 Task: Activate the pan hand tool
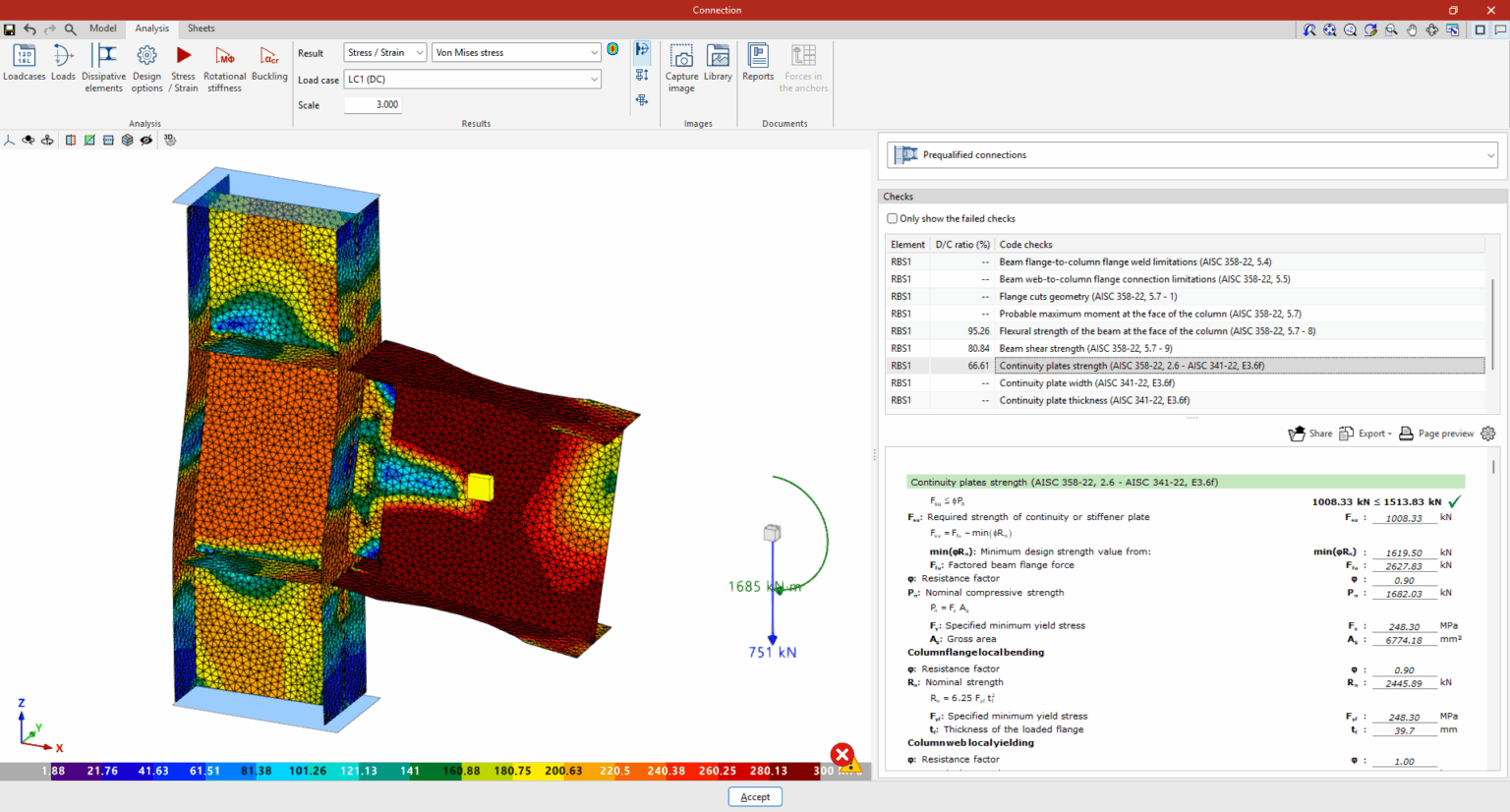coord(1412,29)
